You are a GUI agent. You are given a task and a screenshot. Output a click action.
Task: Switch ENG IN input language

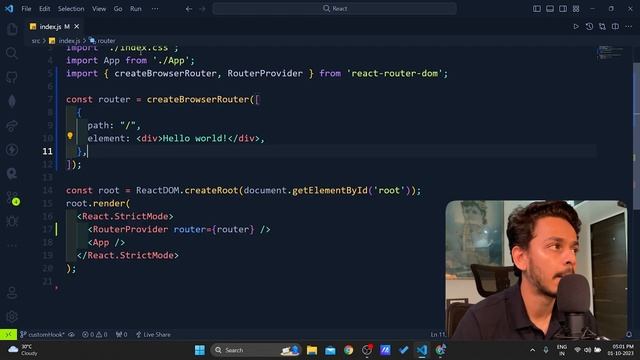click(562, 350)
